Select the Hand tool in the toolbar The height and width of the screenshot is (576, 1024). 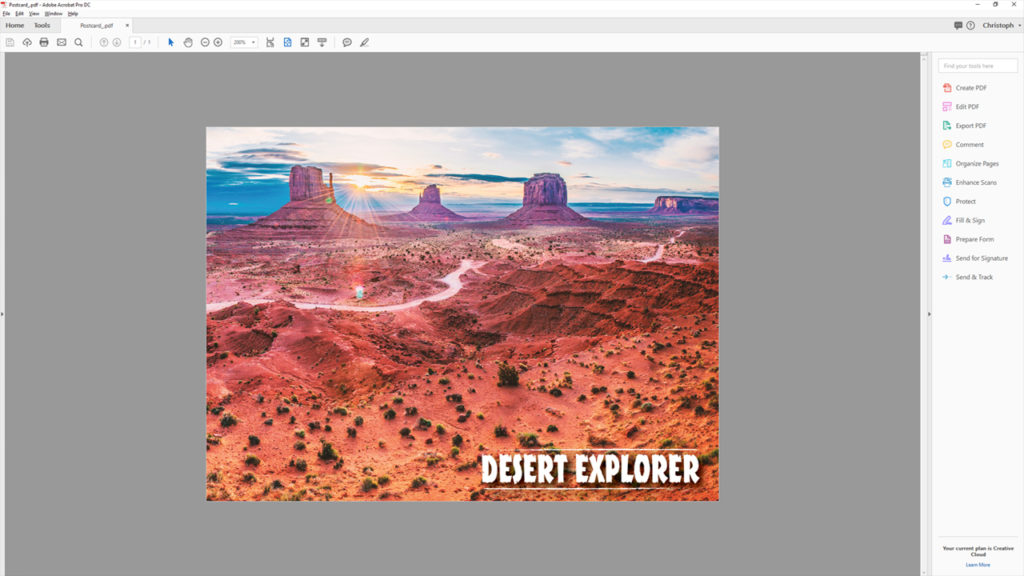(188, 42)
